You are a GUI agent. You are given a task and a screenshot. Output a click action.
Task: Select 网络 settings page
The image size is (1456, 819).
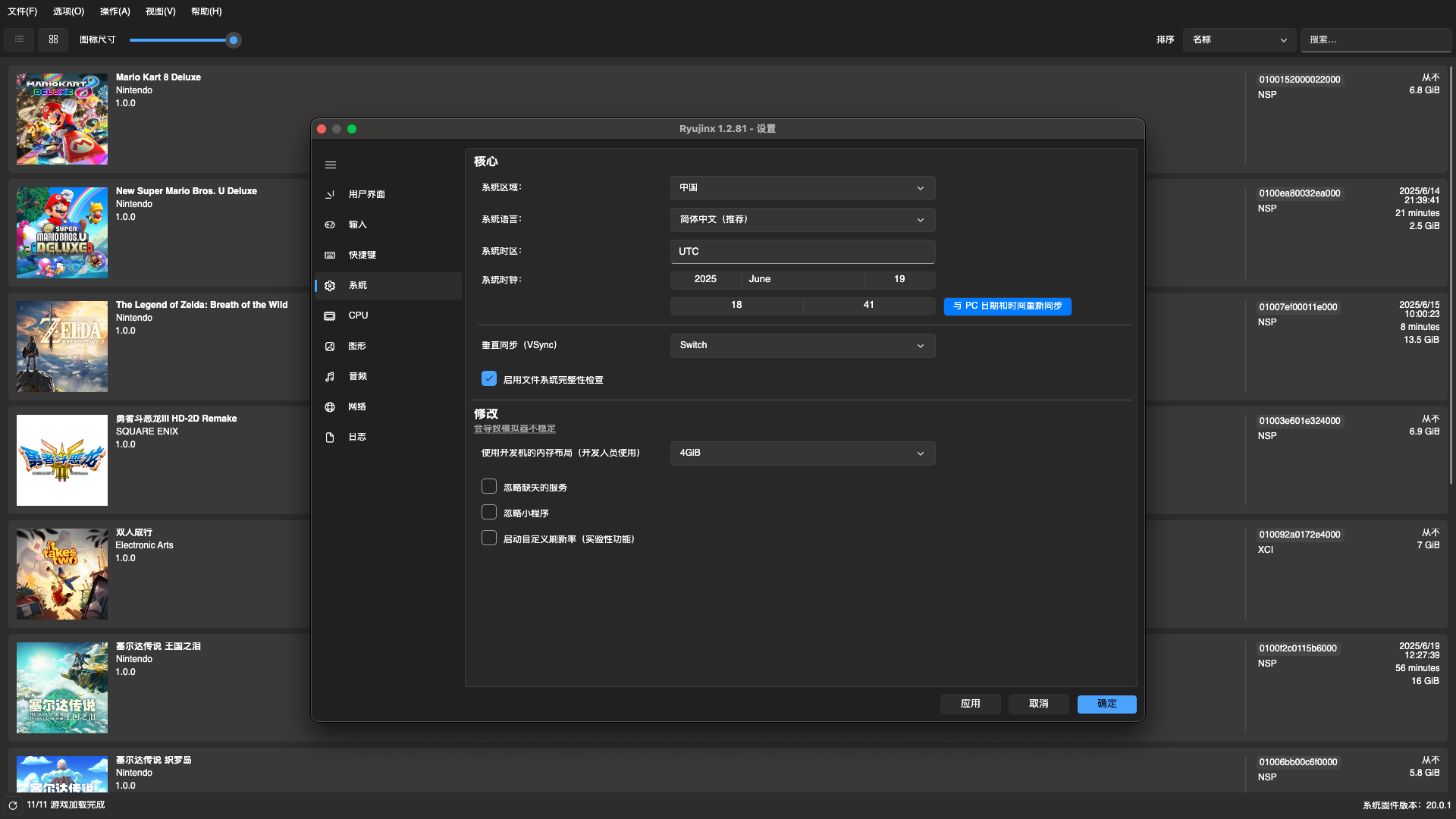point(388,407)
